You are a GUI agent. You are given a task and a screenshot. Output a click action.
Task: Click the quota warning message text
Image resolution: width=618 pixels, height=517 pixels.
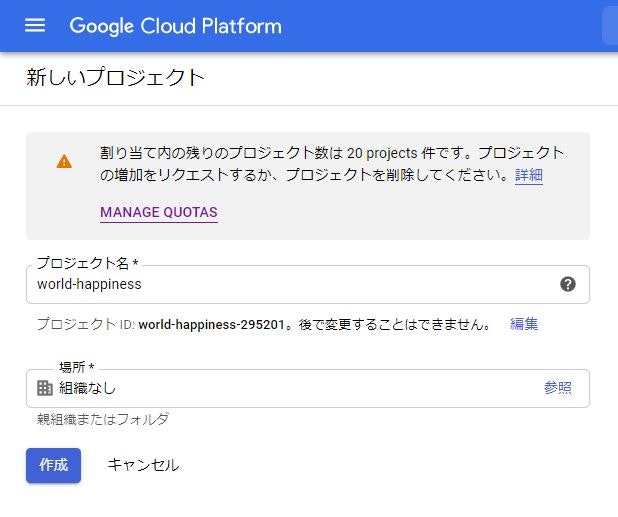[332, 164]
